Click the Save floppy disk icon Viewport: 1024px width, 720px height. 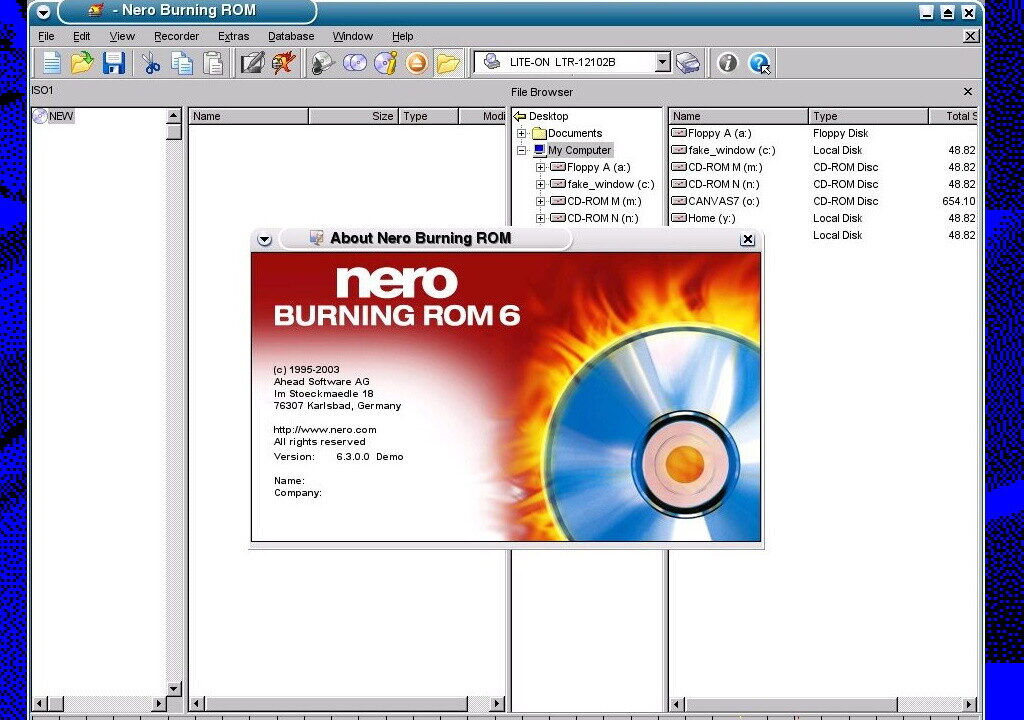tap(113, 63)
